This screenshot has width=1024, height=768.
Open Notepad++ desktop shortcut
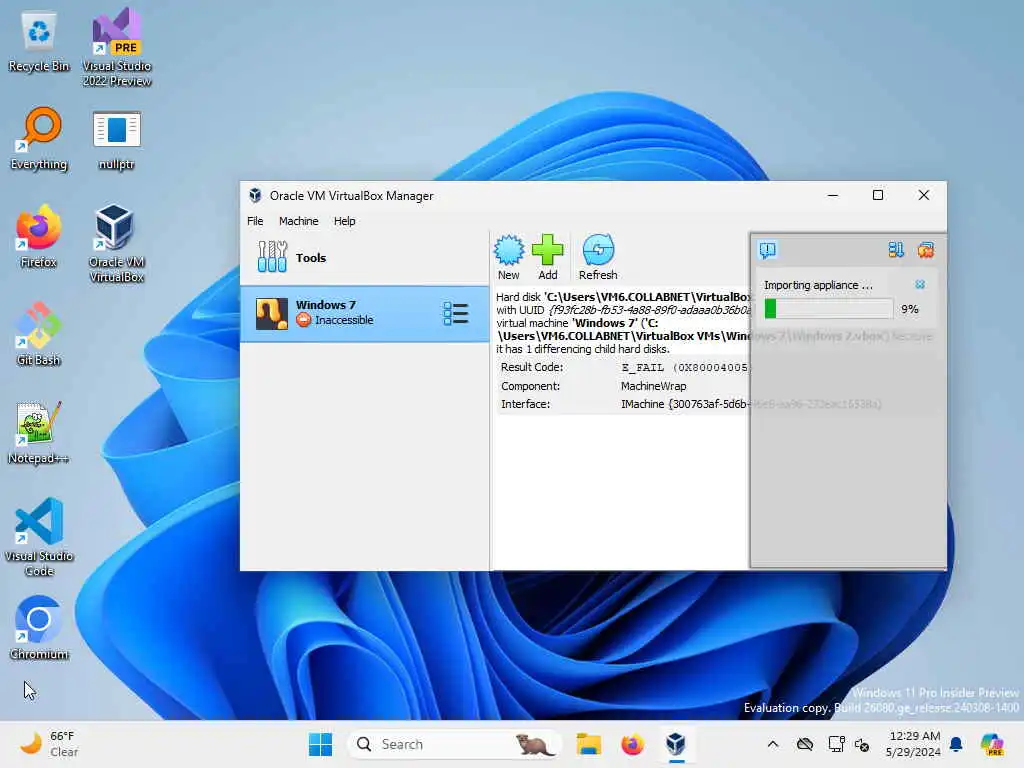[x=39, y=432]
